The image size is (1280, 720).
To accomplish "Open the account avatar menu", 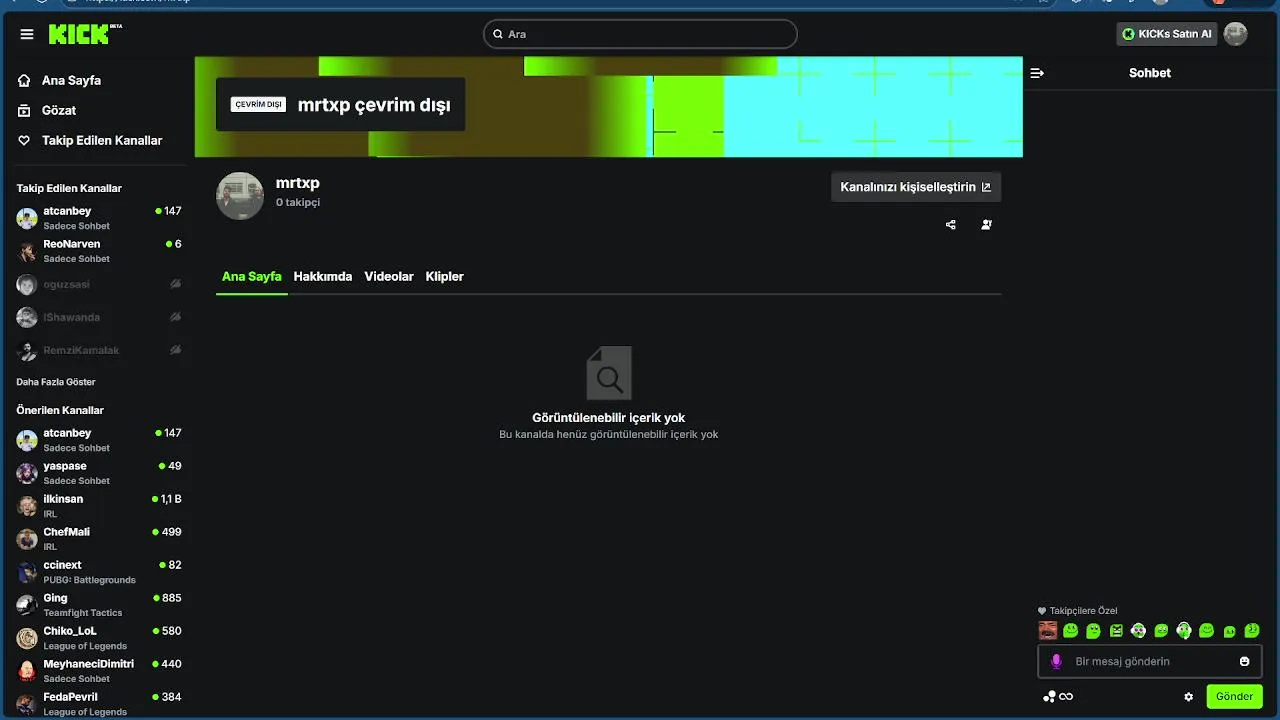I will click(1236, 34).
